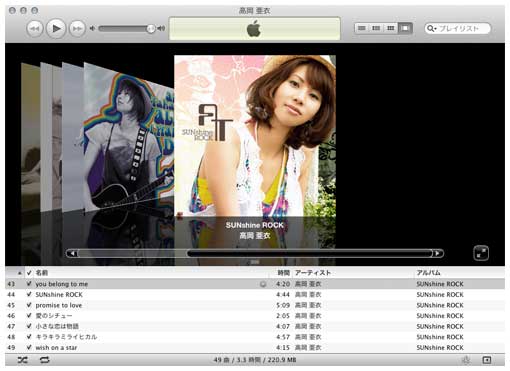This screenshot has height=371, width=510.
Task: Uncheck the 愛のシチュー track
Action: point(29,316)
